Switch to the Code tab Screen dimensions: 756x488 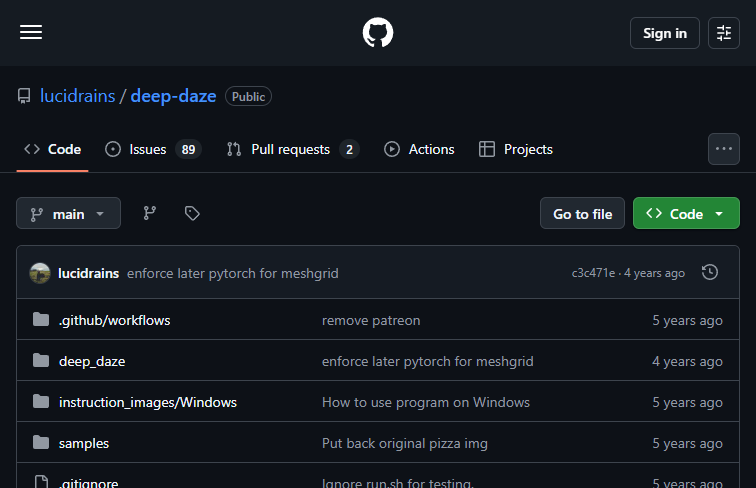click(x=53, y=149)
